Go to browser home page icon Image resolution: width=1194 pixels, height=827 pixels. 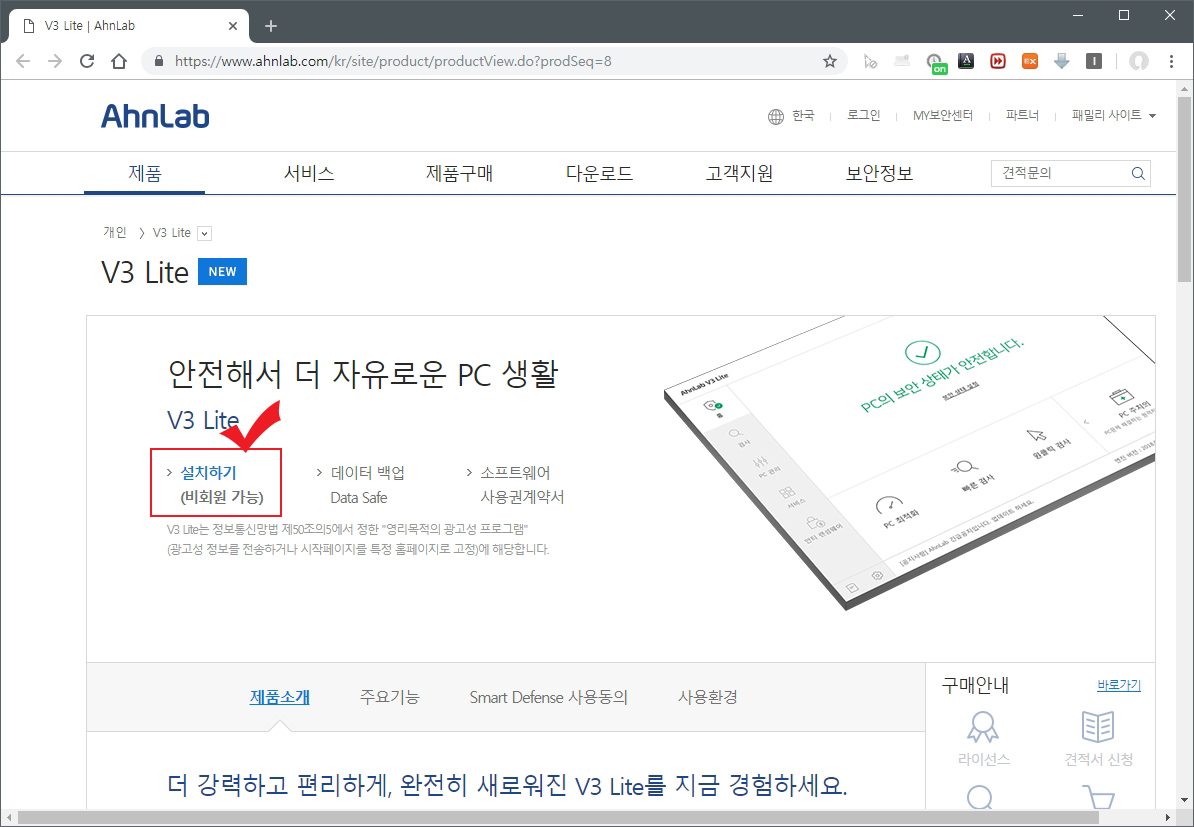click(119, 61)
